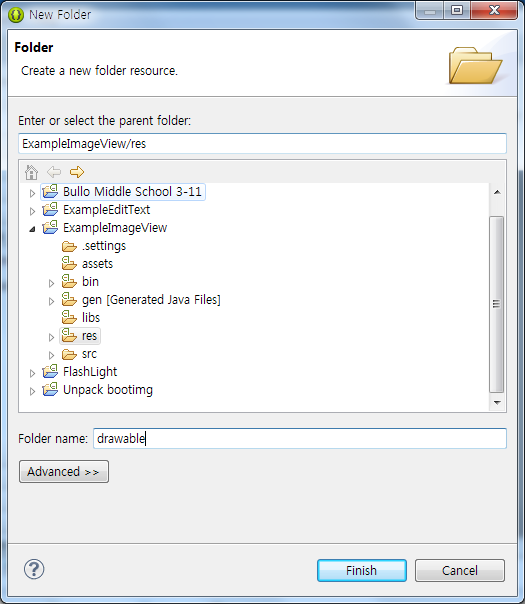Expand the src folder node
525x604 pixels.
point(51,355)
